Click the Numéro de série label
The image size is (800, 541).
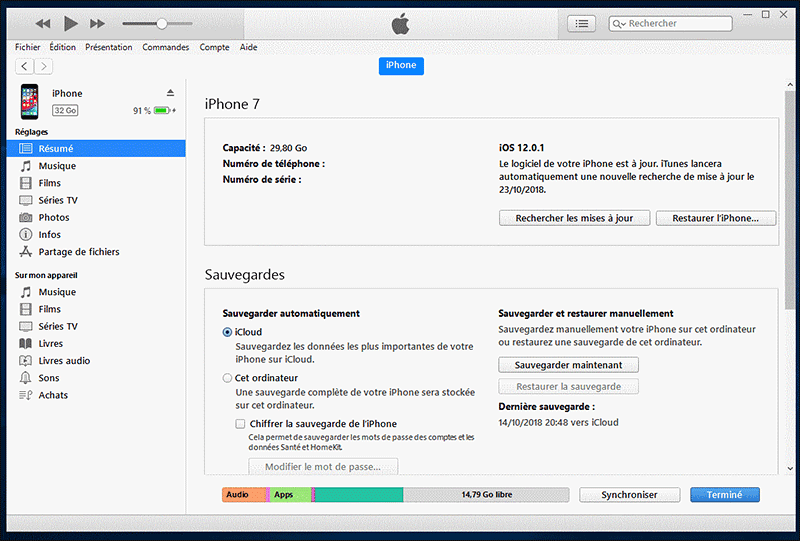tap(262, 180)
